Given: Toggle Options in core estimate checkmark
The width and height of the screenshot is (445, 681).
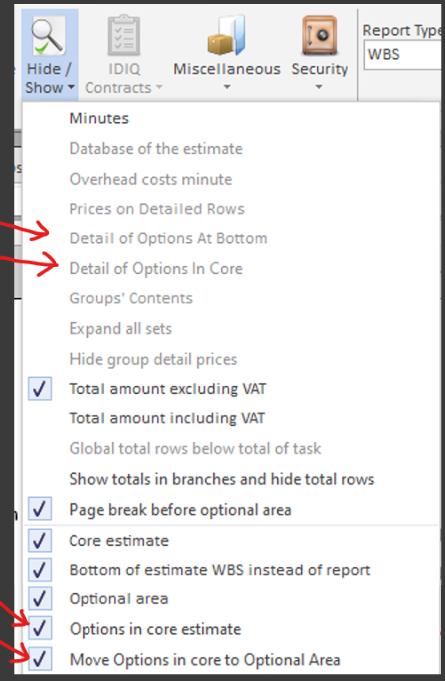Looking at the screenshot, I should [40, 628].
